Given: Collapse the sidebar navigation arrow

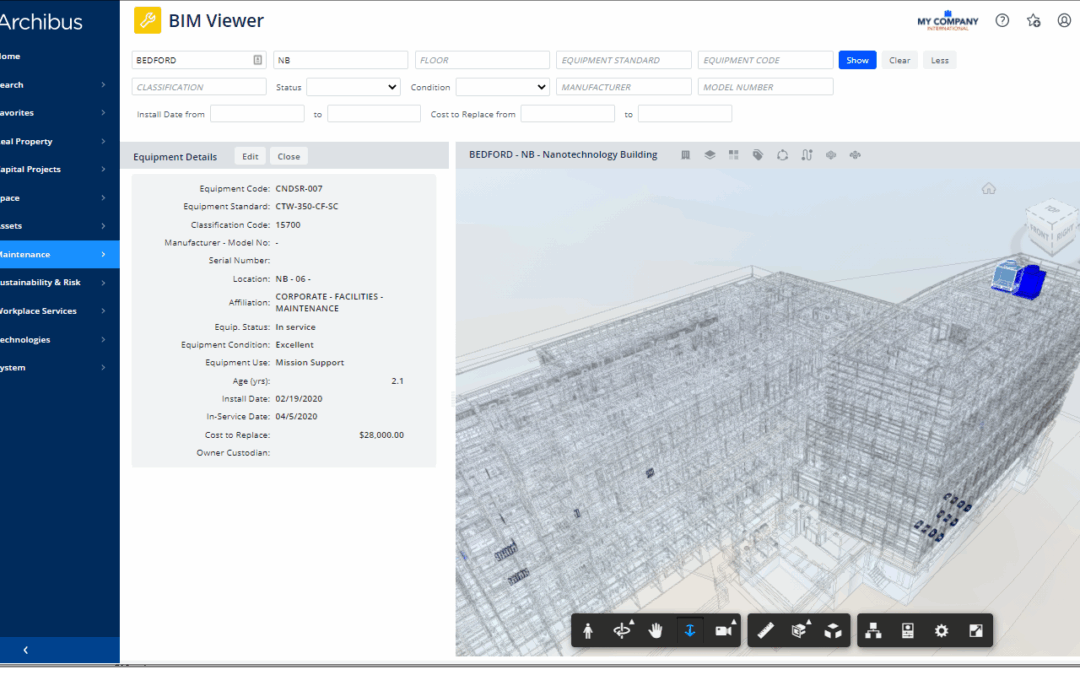Looking at the screenshot, I should coord(25,650).
